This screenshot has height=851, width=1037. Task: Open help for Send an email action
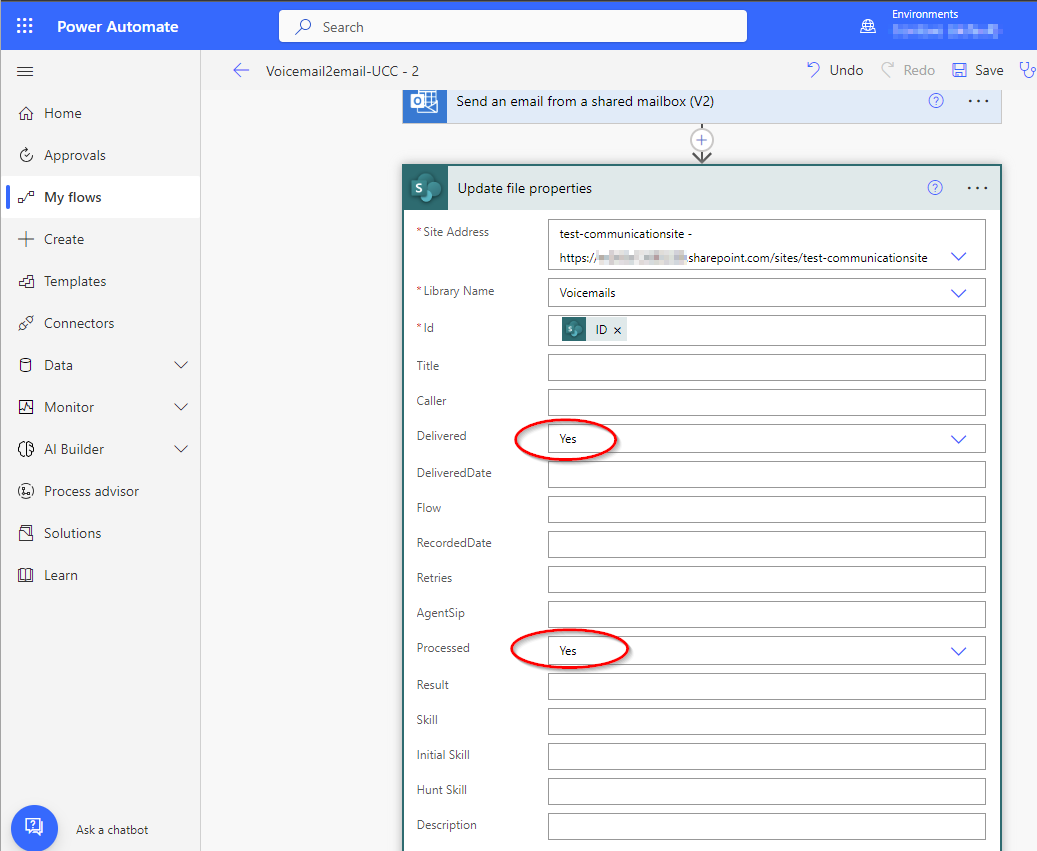[936, 101]
